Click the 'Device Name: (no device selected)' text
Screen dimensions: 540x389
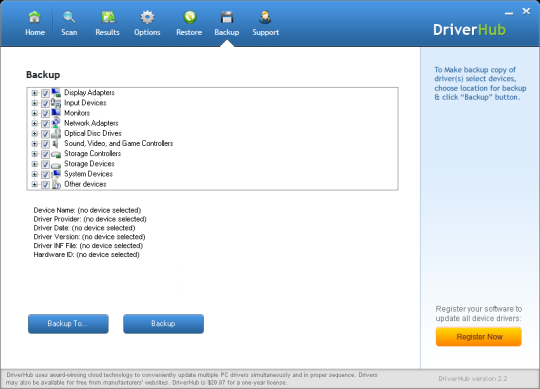87,210
